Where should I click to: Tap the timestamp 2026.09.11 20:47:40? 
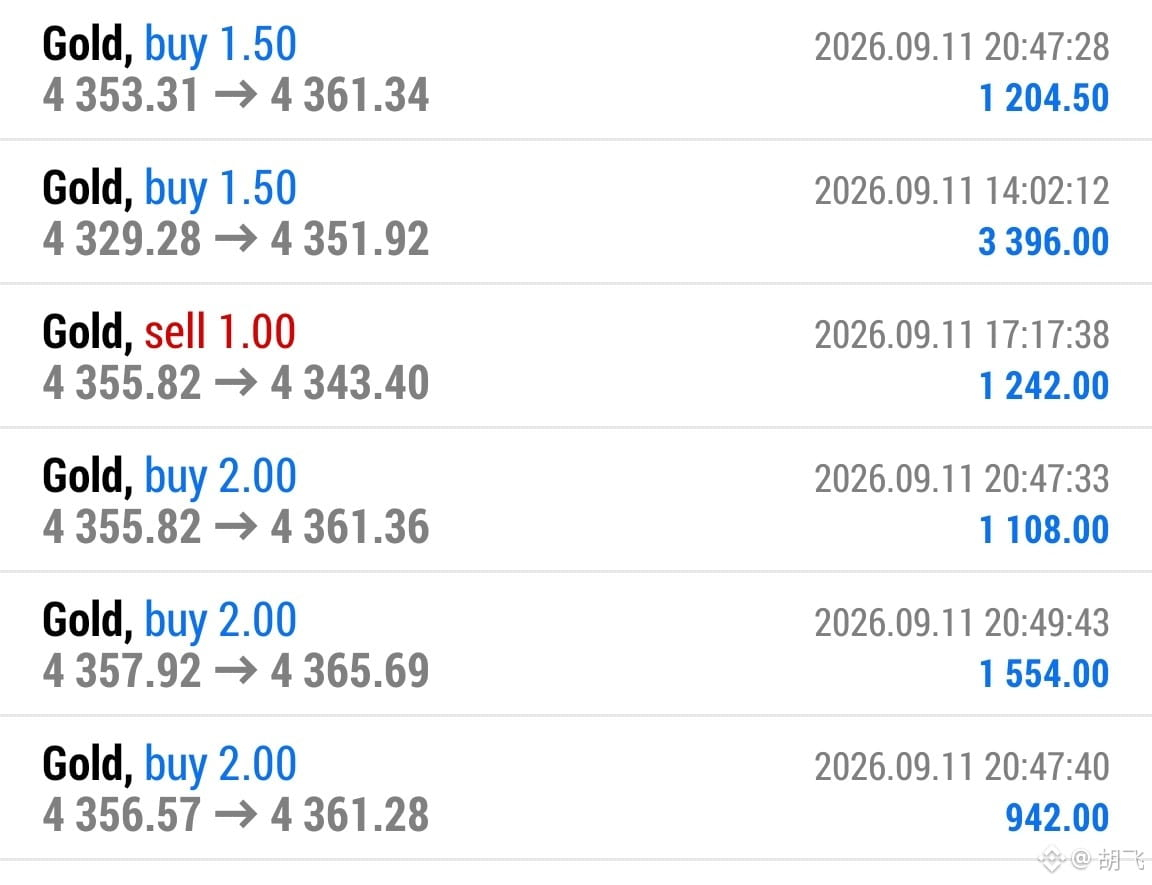pyautogui.click(x=962, y=767)
